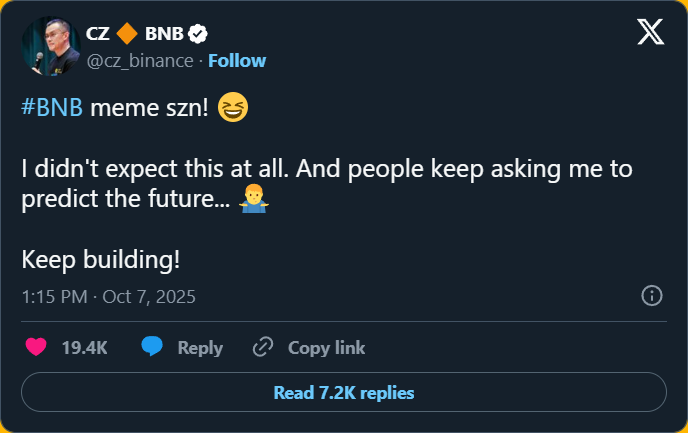
Task: Click the chain link icon
Action: [263, 348]
